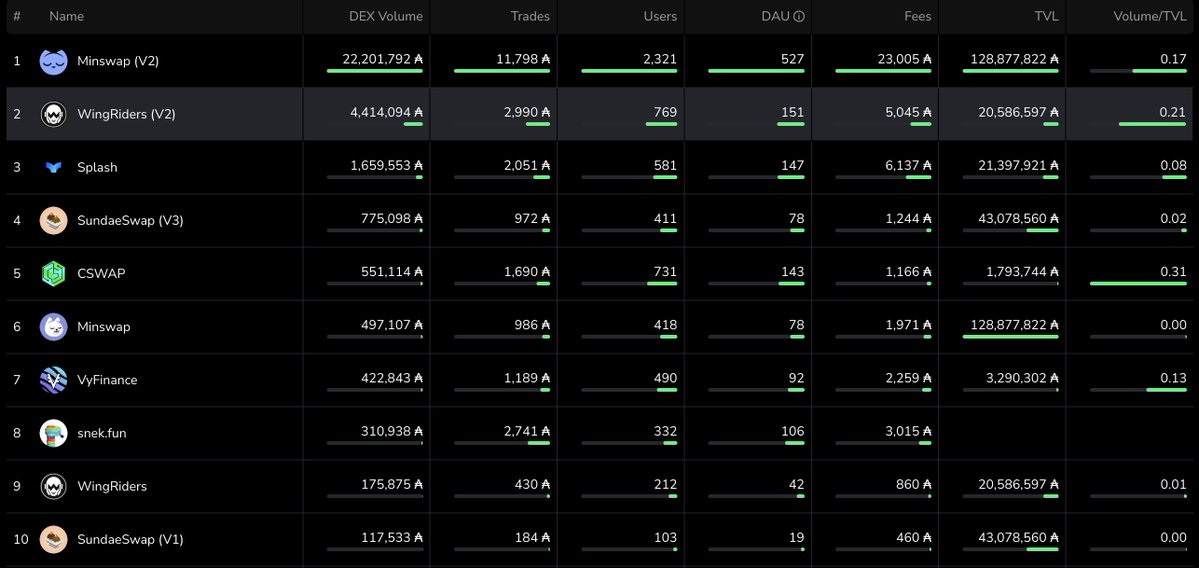
Task: Click the 731 users value for CSWAP
Action: click(665, 271)
